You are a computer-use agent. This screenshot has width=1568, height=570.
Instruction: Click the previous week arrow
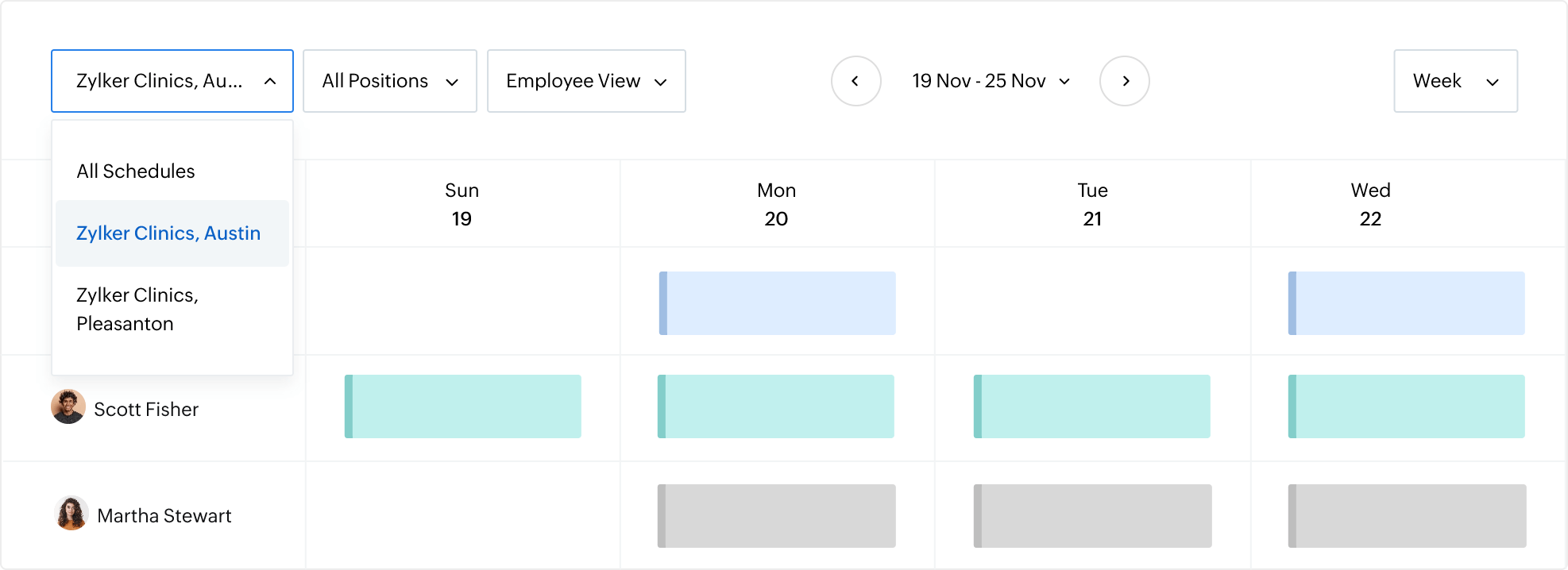[x=856, y=80]
